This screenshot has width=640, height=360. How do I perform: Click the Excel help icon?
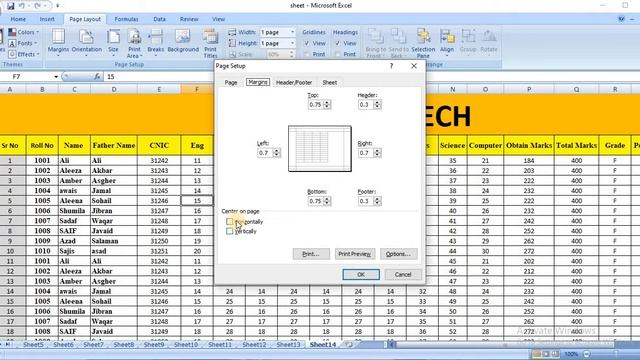[x=621, y=19]
